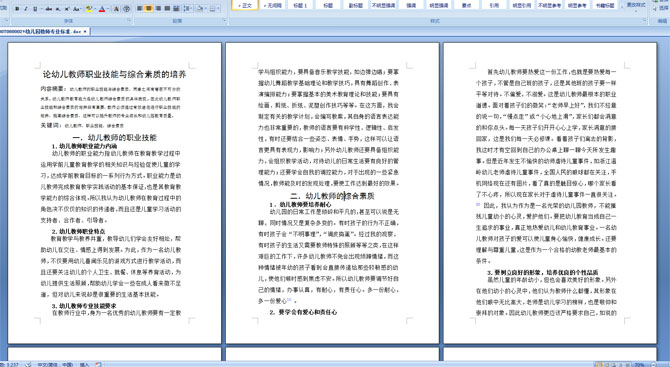Viewport: 670px width, 367px height.
Task: Click the spelling check status icon
Action: (x=28, y=364)
